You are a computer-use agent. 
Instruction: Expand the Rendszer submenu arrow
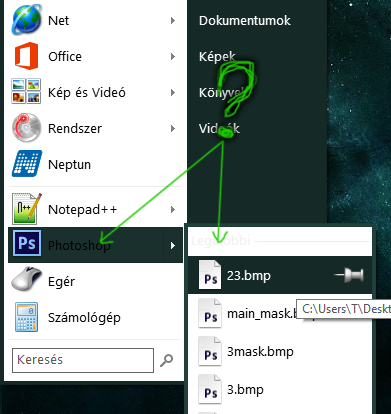click(x=173, y=128)
